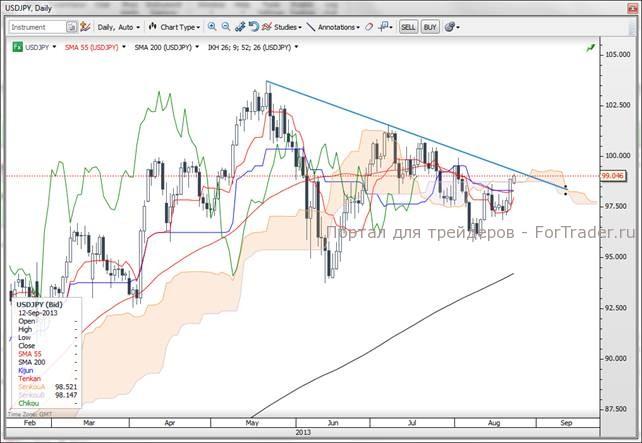Viewport: 642px width, 443px height.
Task: Click the green FX icon beside USDJPY
Action: tap(17, 47)
